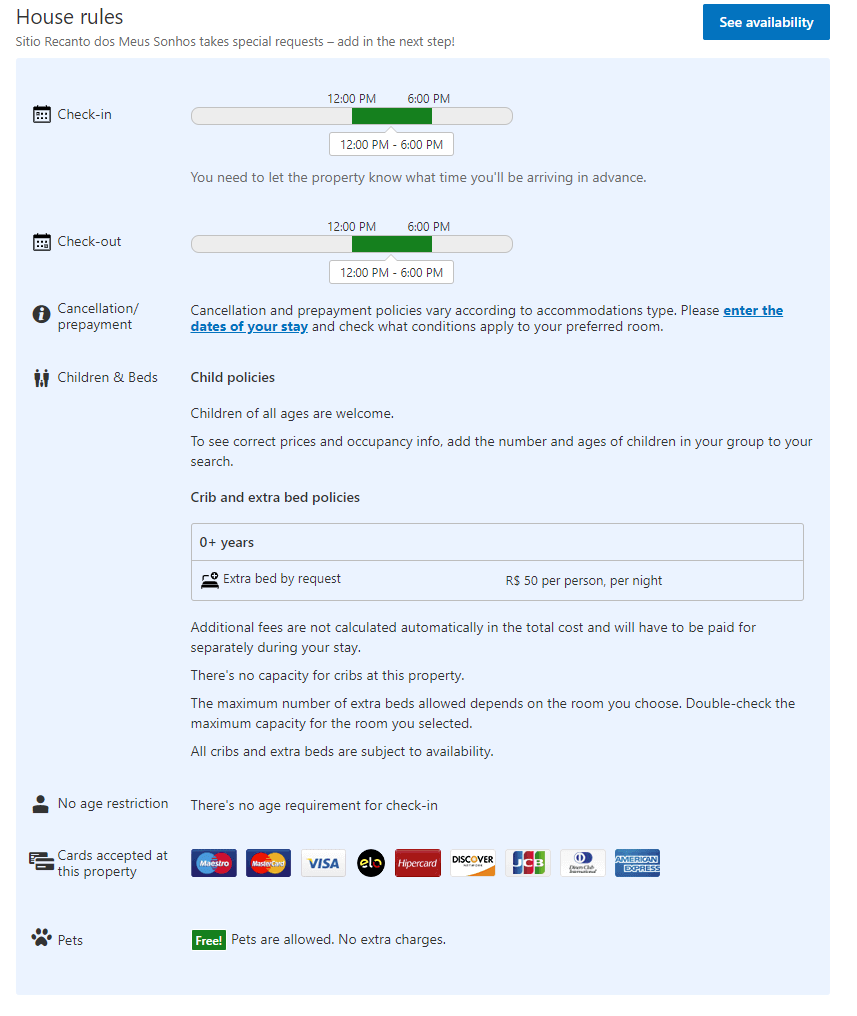This screenshot has height=1016, width=857.
Task: Click the green Check-in time bar
Action: click(392, 116)
